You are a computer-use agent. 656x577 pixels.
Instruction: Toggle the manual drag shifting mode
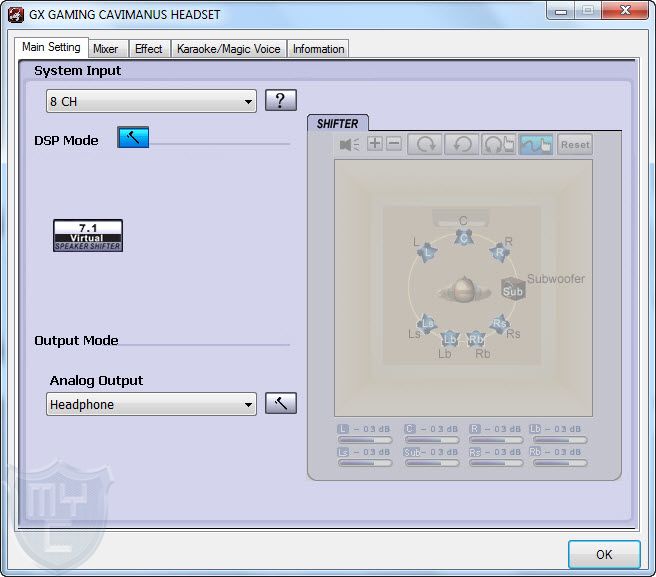[x=536, y=144]
